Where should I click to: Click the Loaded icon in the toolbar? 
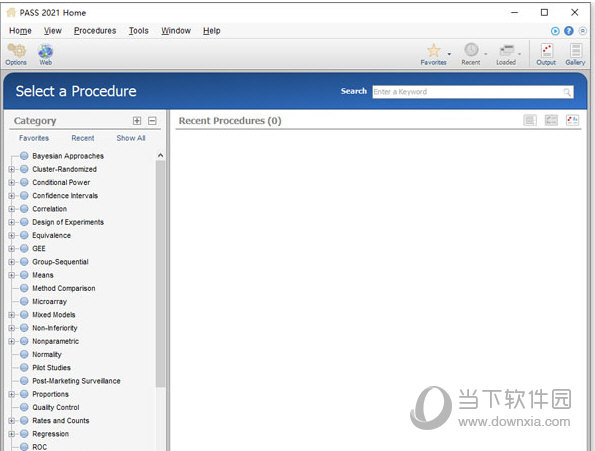(x=506, y=50)
